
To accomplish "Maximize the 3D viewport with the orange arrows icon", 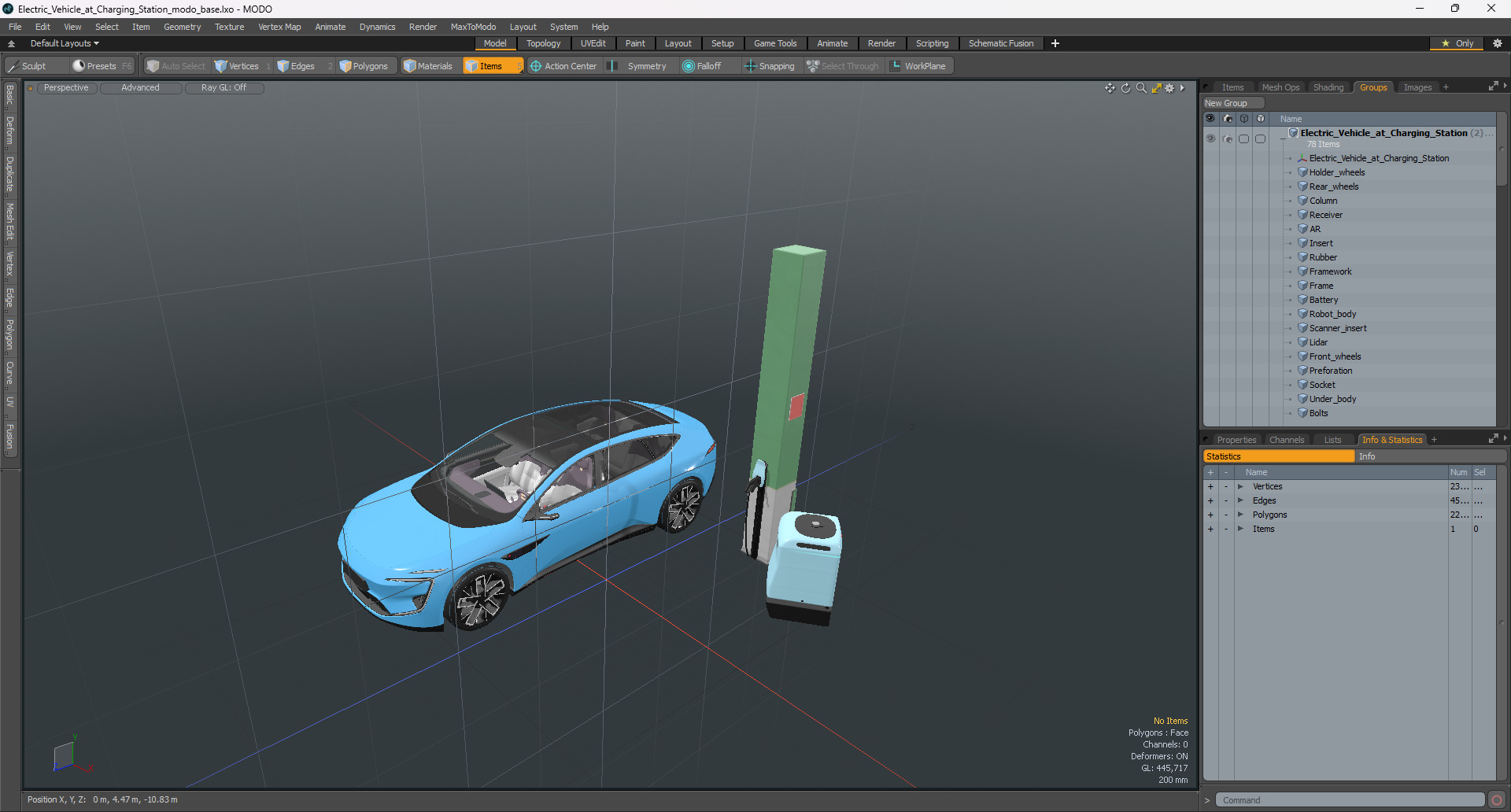I will (x=1156, y=88).
